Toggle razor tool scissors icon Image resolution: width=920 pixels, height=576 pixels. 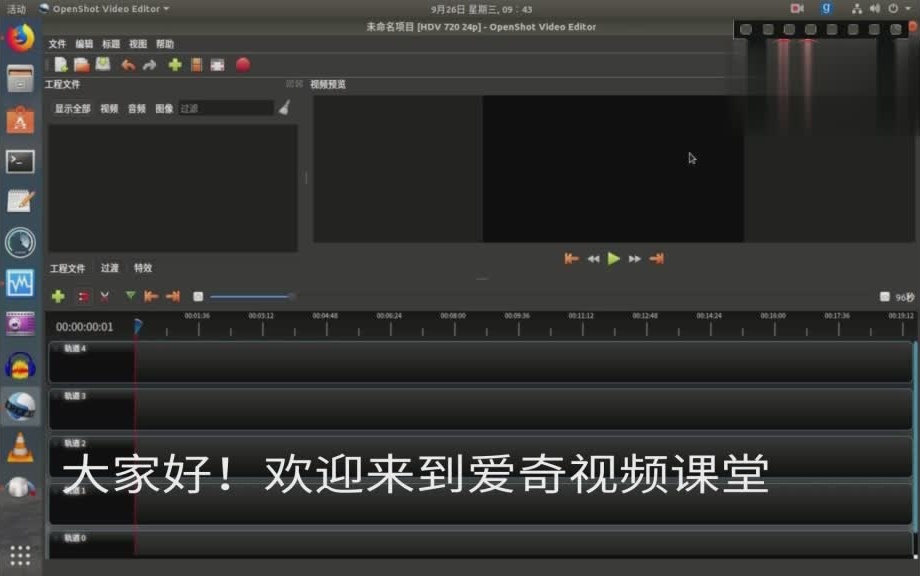105,297
